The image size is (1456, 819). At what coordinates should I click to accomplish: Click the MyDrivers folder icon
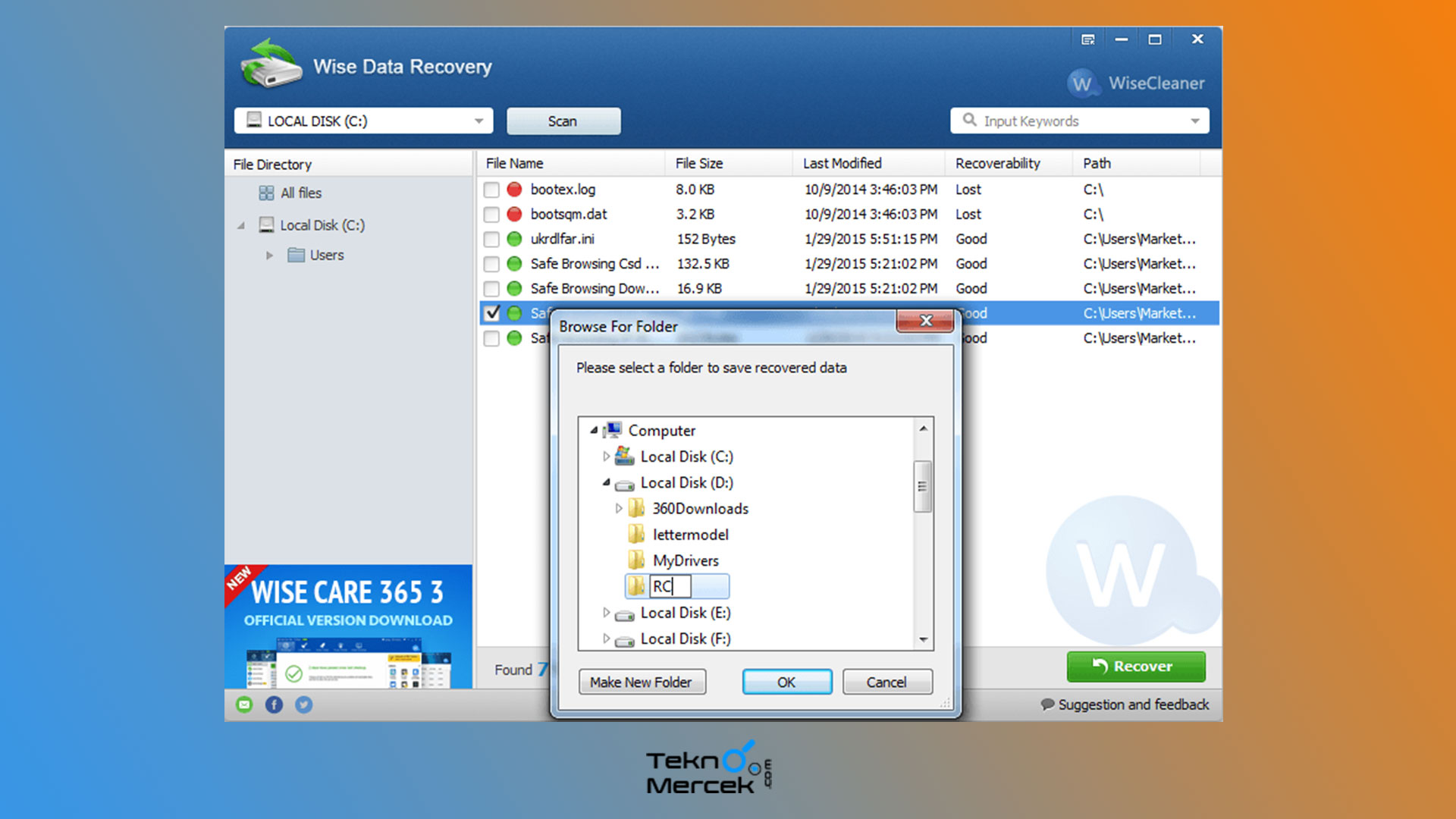coord(636,560)
